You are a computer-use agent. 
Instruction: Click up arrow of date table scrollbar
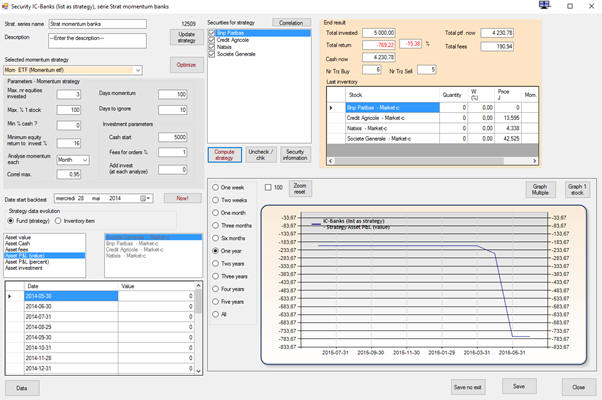click(x=198, y=285)
